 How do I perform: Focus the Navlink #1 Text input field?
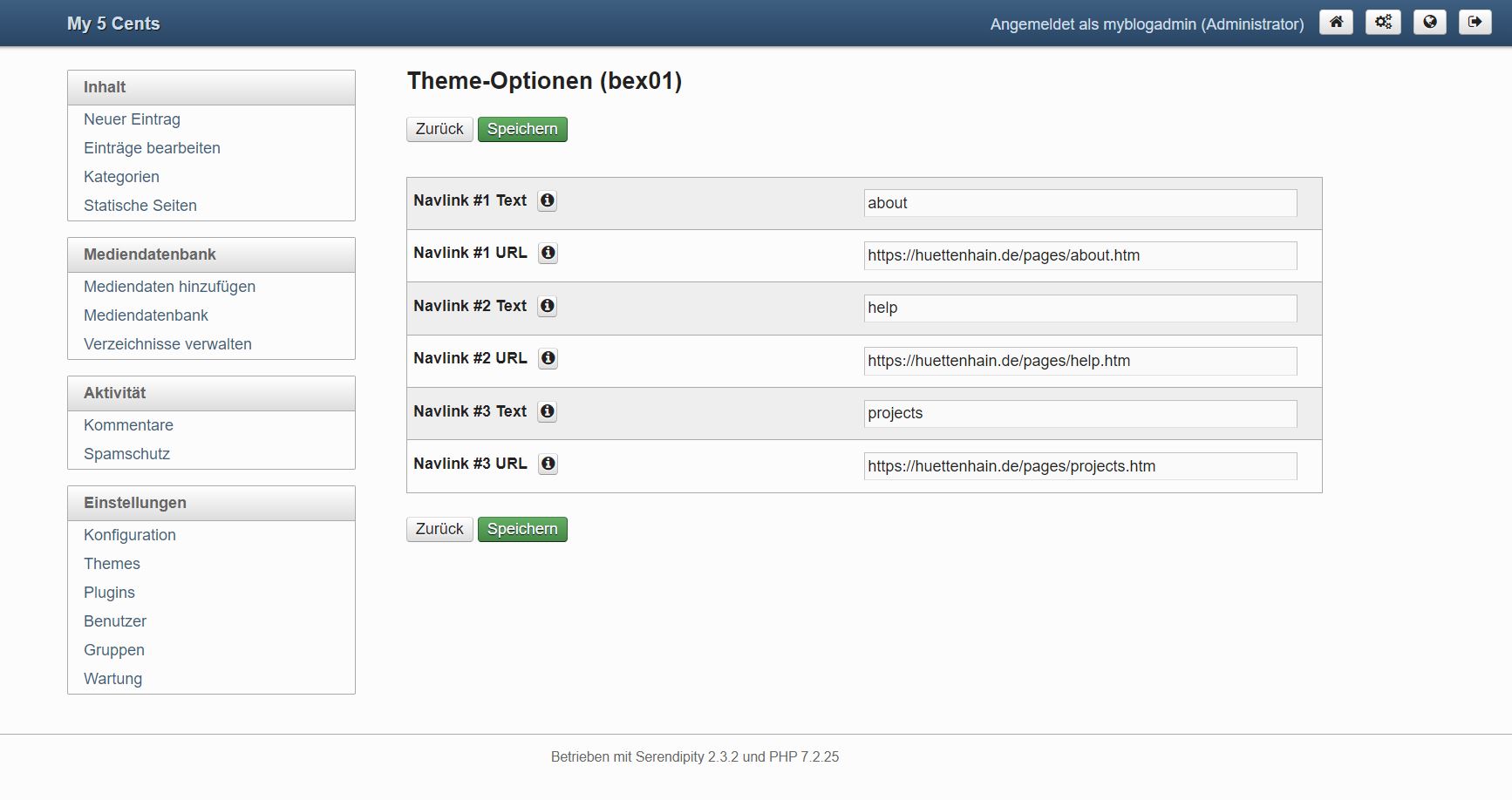tap(1080, 203)
